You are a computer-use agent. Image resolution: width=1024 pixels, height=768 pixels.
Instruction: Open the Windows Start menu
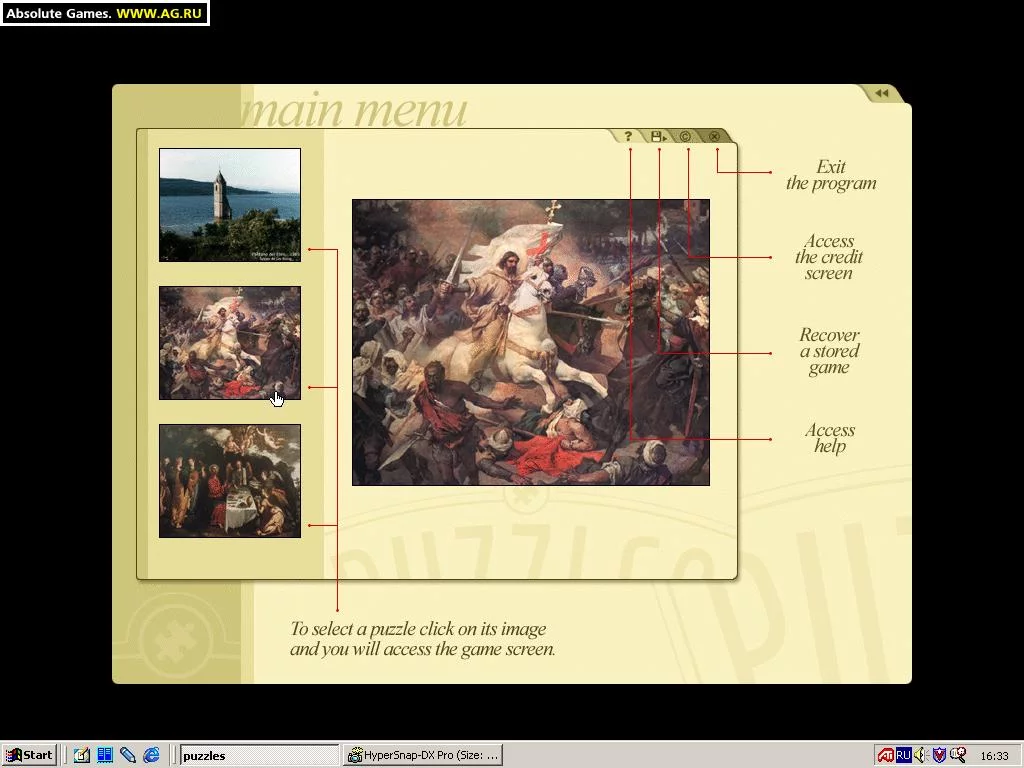29,755
